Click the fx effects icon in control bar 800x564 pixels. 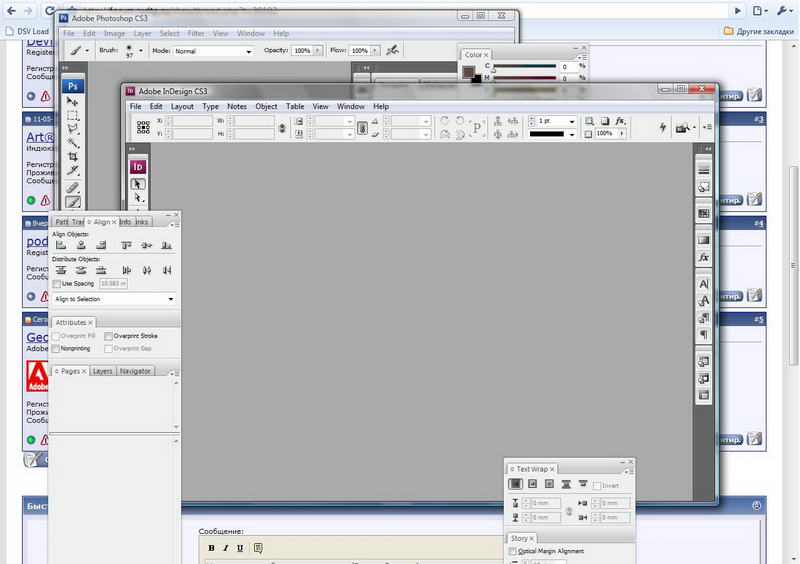[620, 121]
